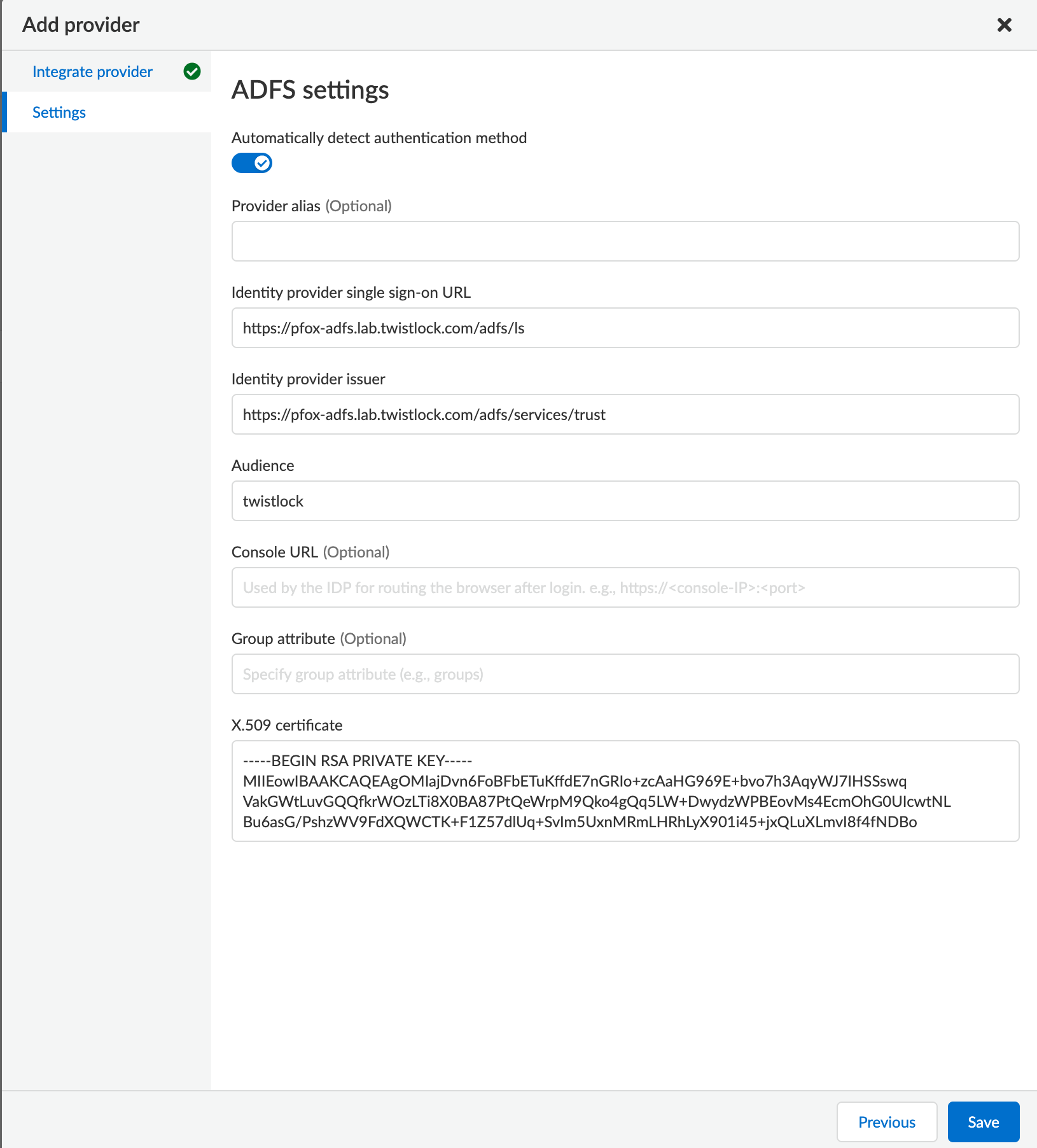The image size is (1037, 1148).
Task: Click the X.509 certificate label
Action: point(287,725)
